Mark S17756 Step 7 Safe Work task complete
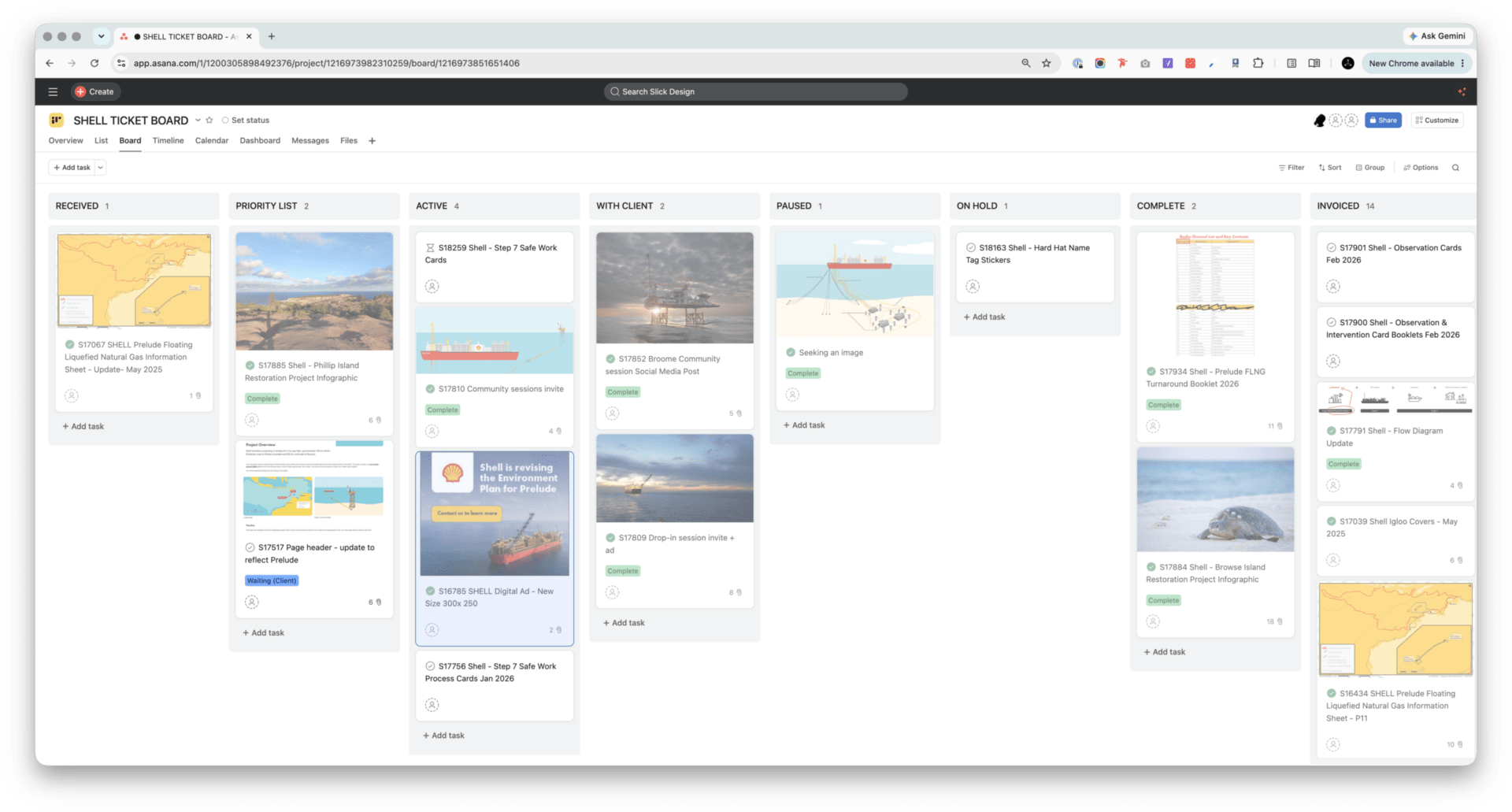1512x812 pixels. click(430, 666)
